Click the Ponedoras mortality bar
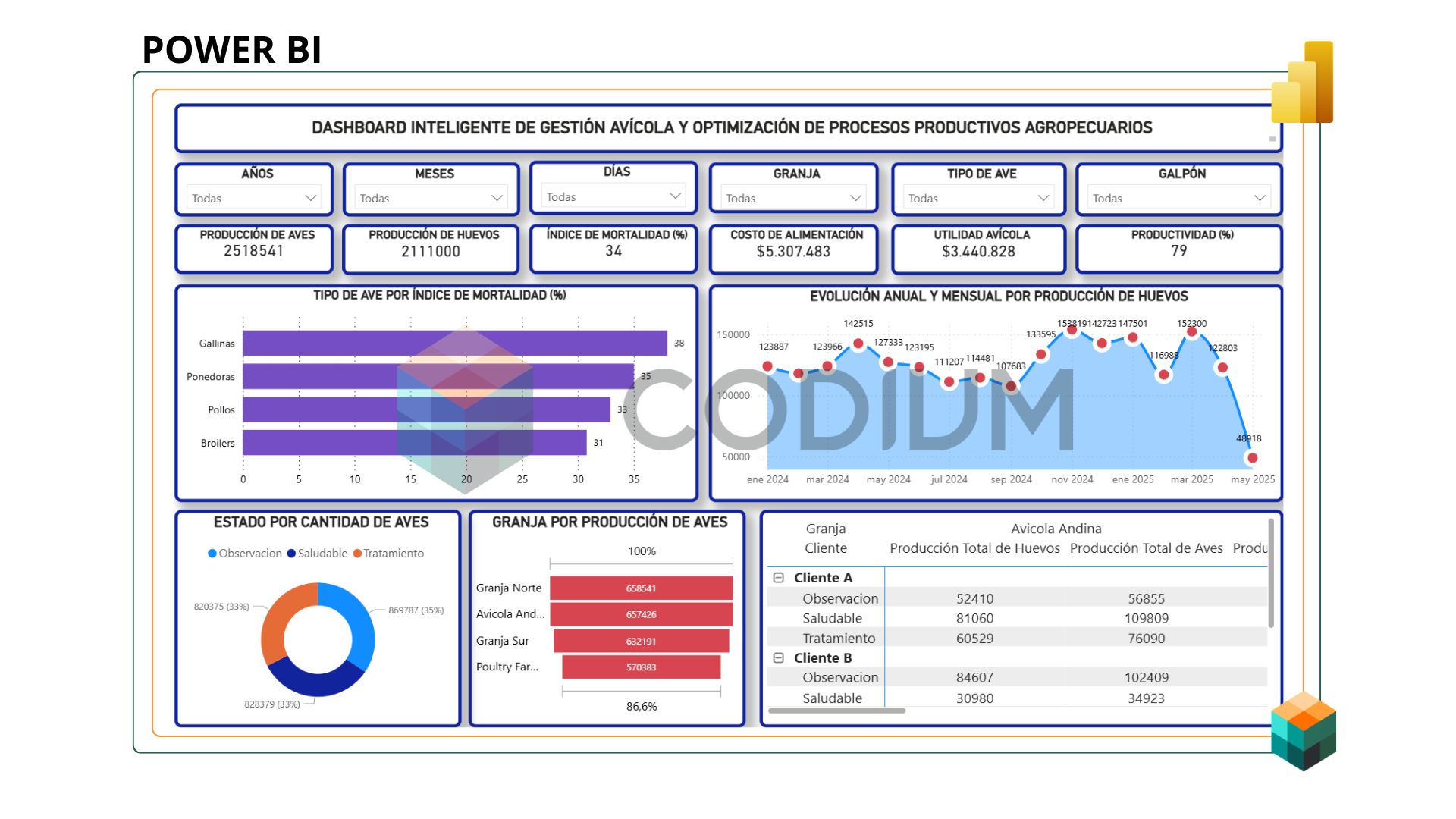The width and height of the screenshot is (1456, 819). 438,376
